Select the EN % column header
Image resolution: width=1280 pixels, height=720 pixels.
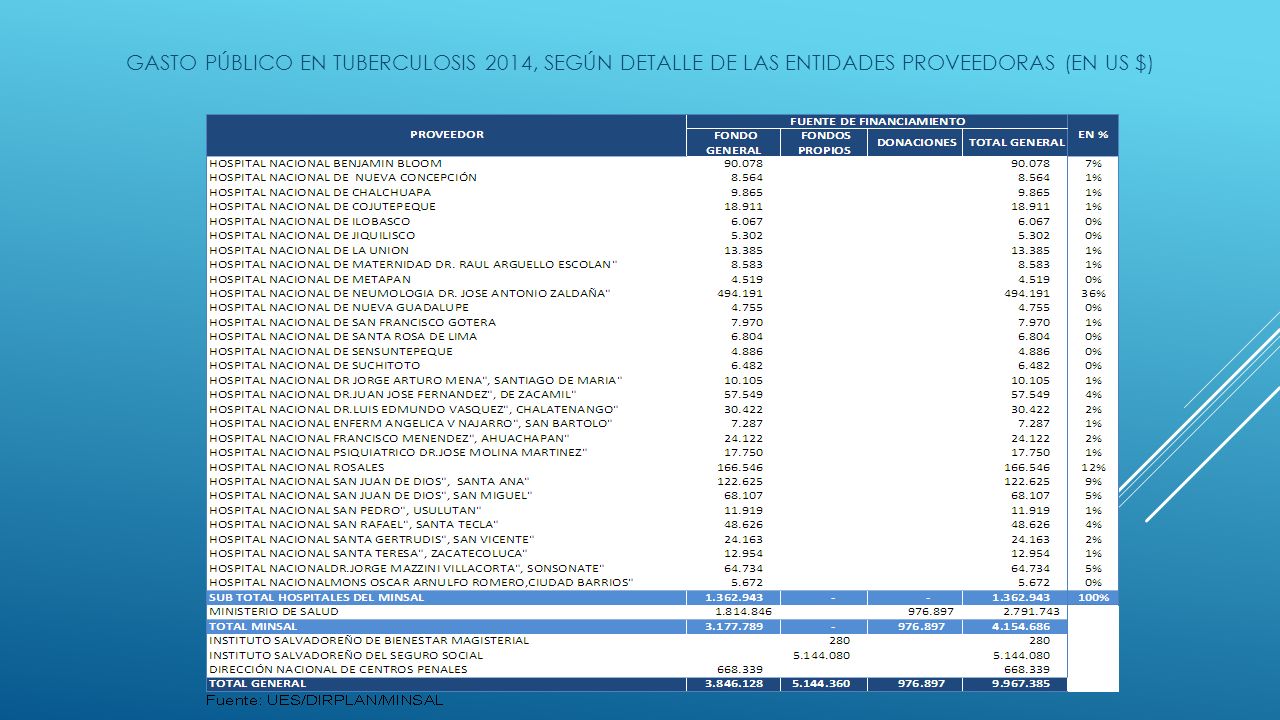[x=1093, y=135]
